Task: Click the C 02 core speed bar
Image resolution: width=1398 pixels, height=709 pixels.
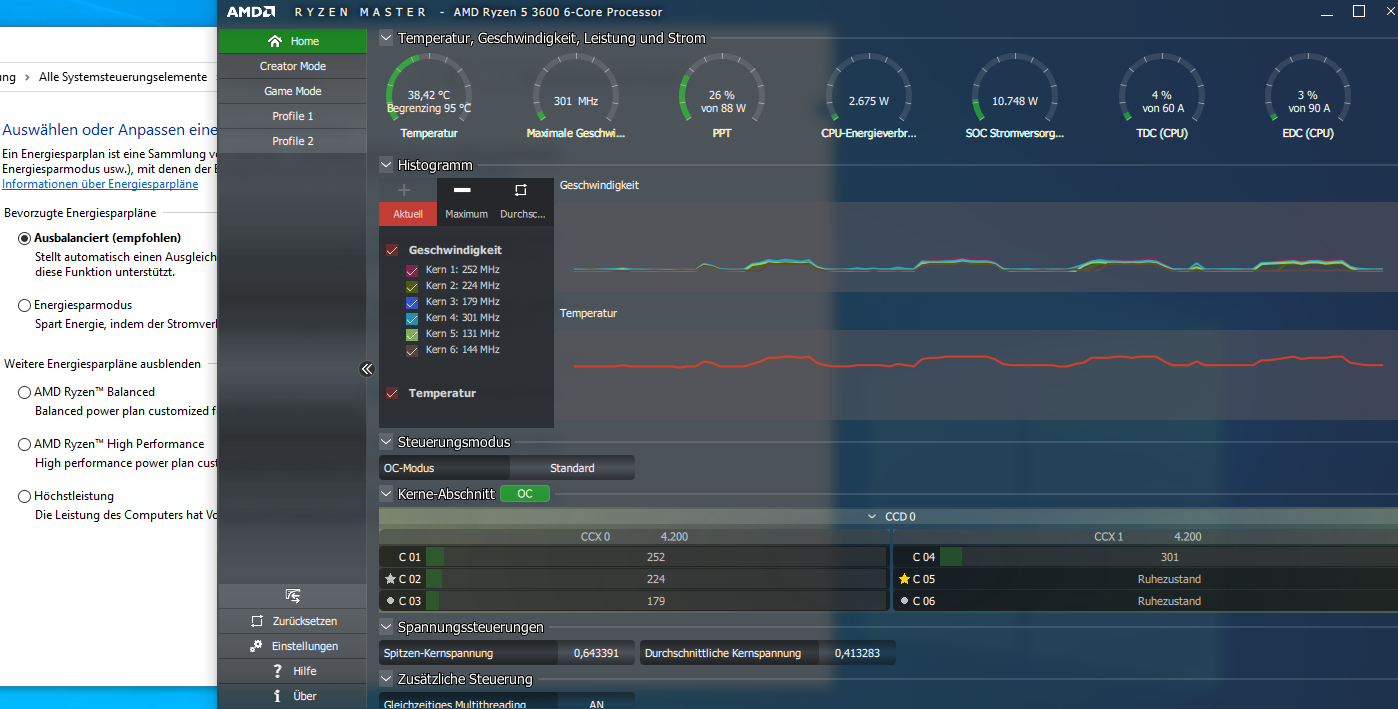Action: coord(656,579)
